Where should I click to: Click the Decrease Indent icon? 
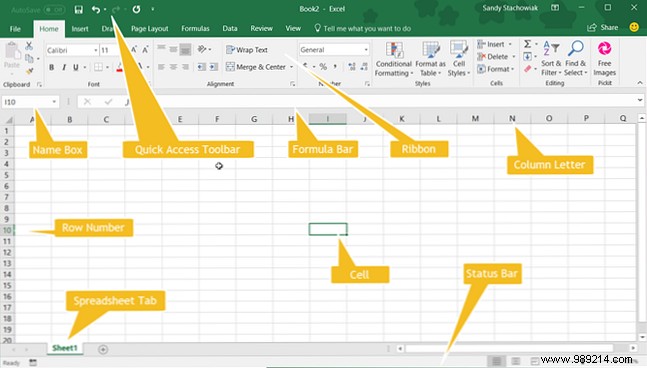(201, 67)
